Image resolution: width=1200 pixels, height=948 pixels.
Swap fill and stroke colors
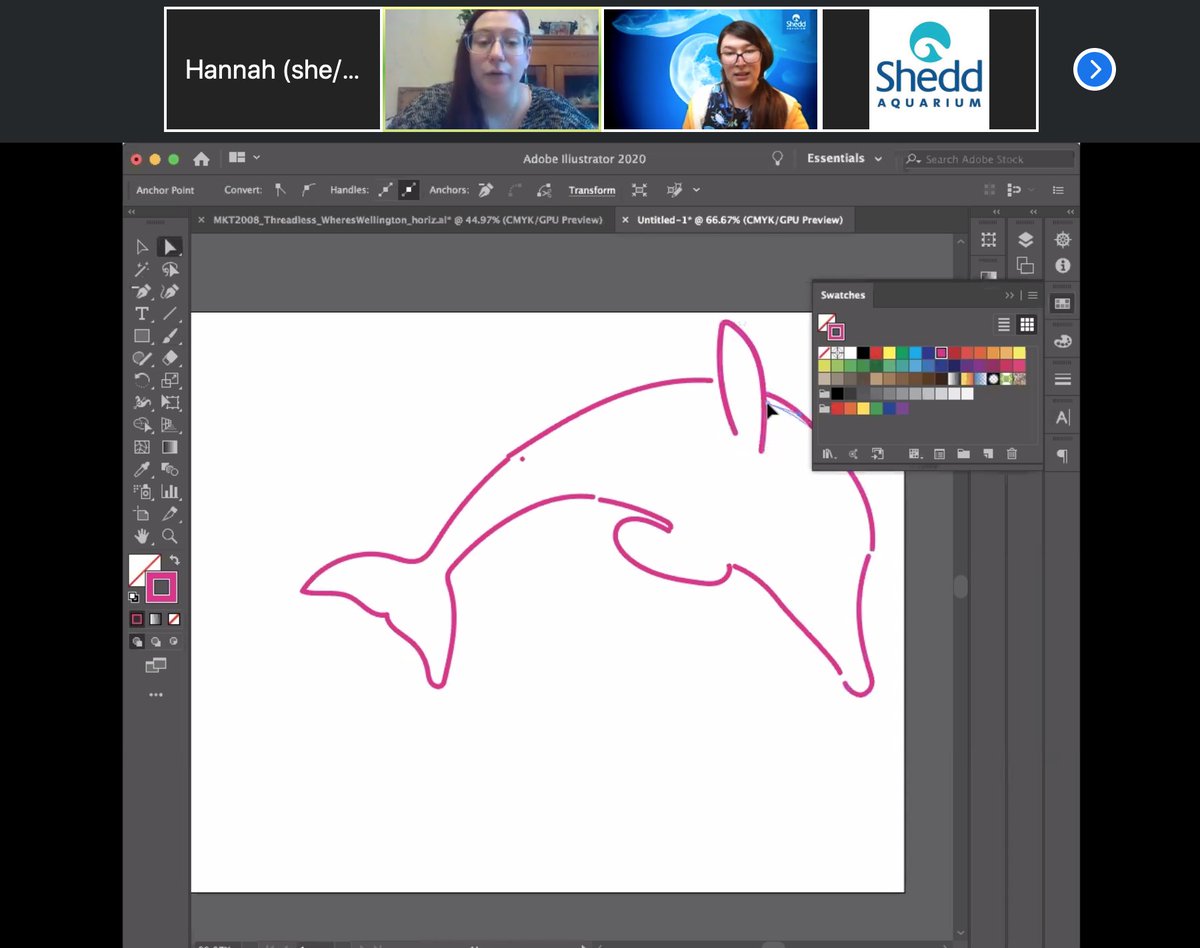[x=174, y=561]
